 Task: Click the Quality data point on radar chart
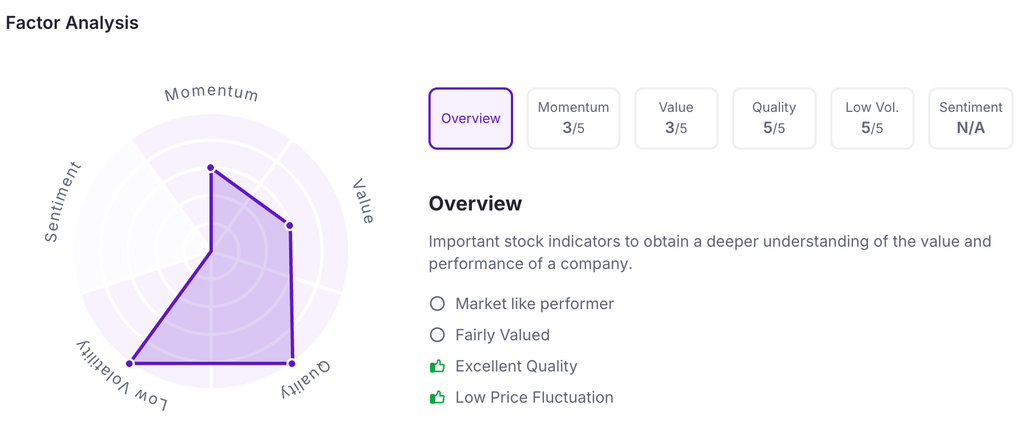click(x=292, y=362)
